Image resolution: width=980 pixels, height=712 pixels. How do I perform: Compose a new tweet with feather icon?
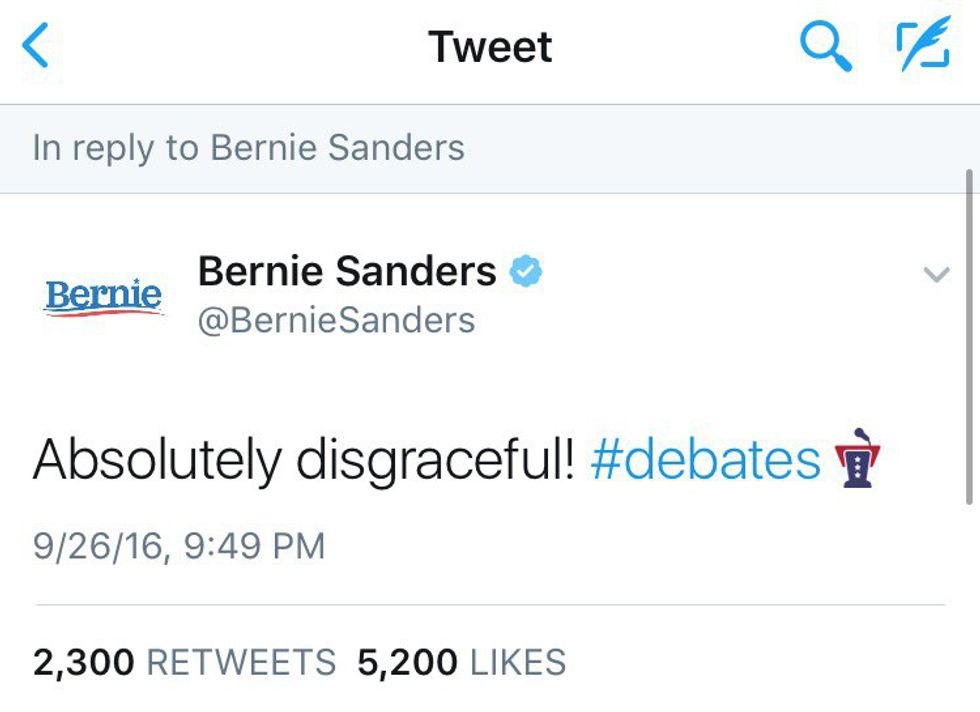point(921,47)
